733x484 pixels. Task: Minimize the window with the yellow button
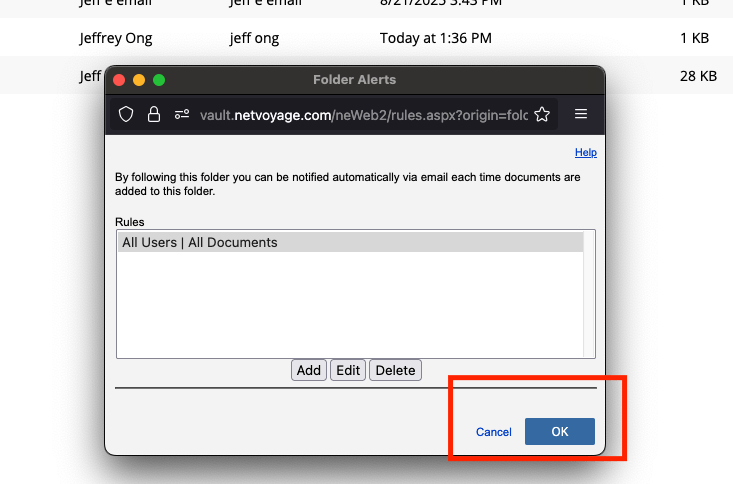click(139, 80)
